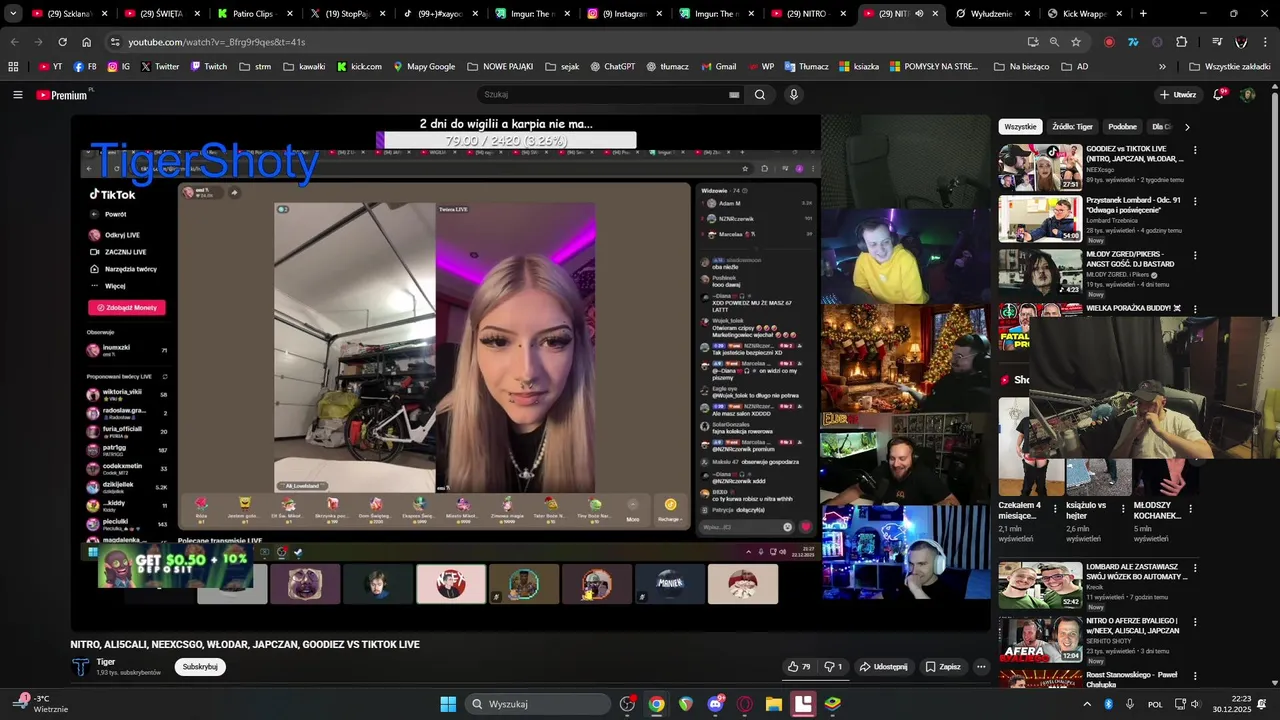1280x720 pixels.
Task: Open on-screen keyboard icon in search box
Action: 734,95
